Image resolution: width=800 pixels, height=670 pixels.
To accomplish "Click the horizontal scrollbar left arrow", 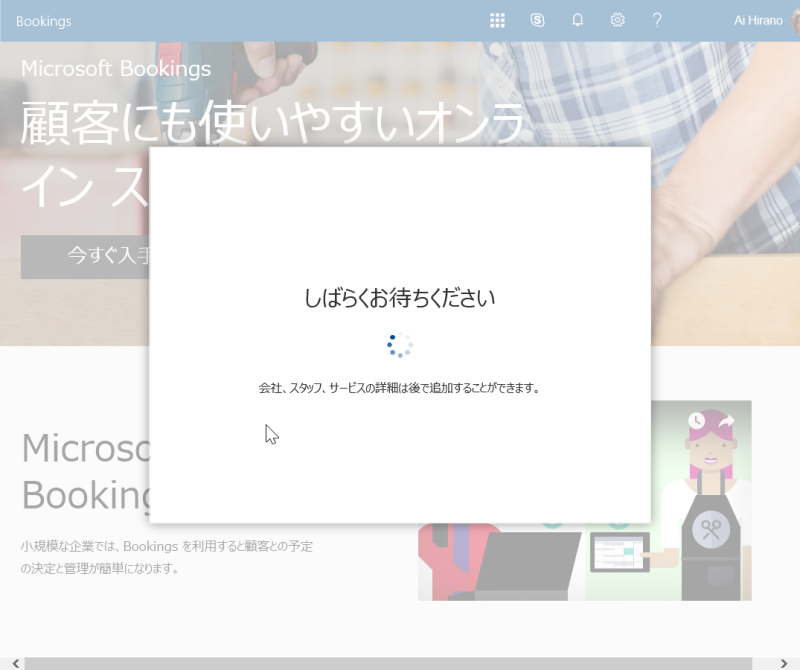I will point(16,663).
